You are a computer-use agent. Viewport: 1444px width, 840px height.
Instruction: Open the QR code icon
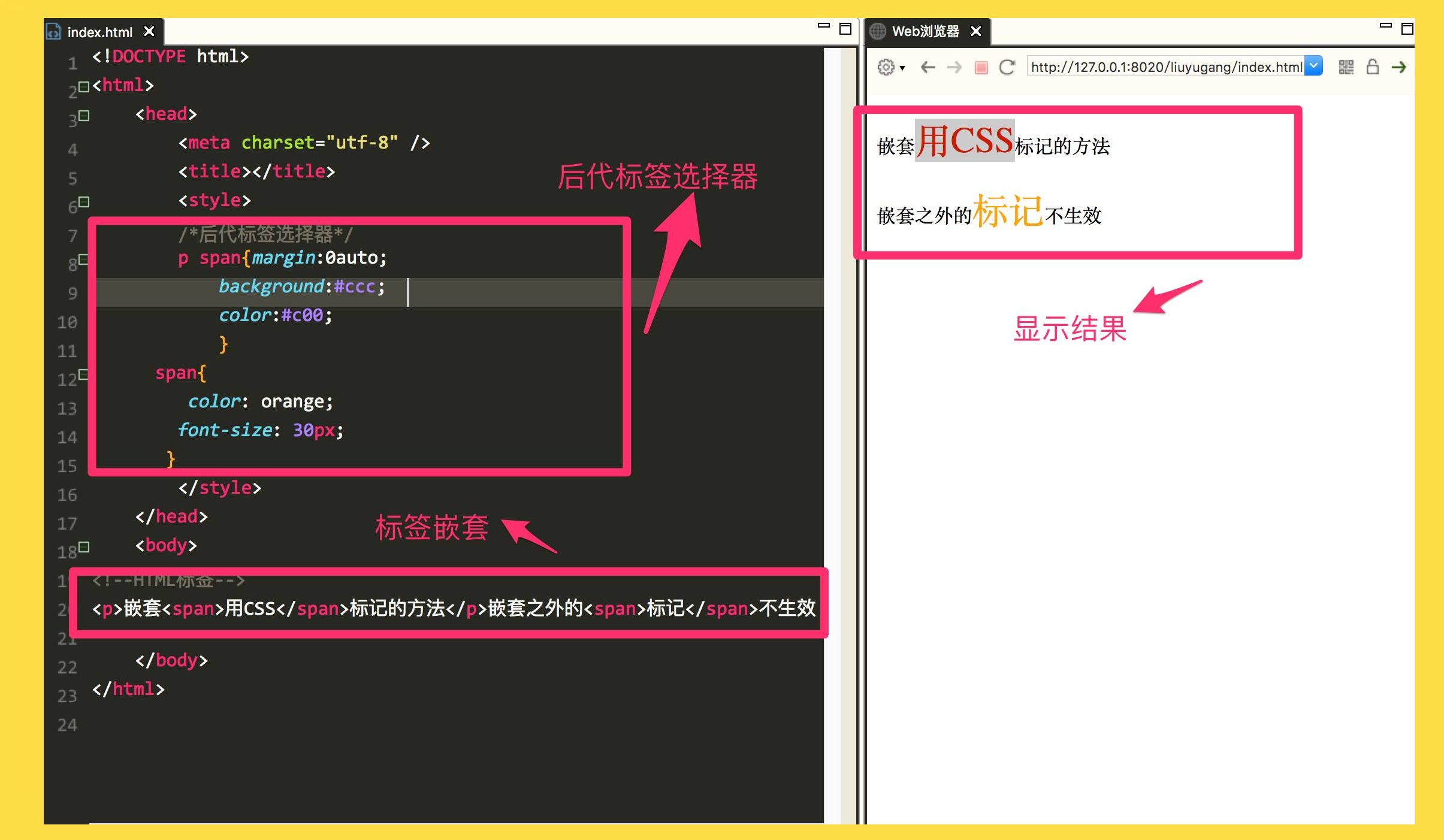point(1346,67)
